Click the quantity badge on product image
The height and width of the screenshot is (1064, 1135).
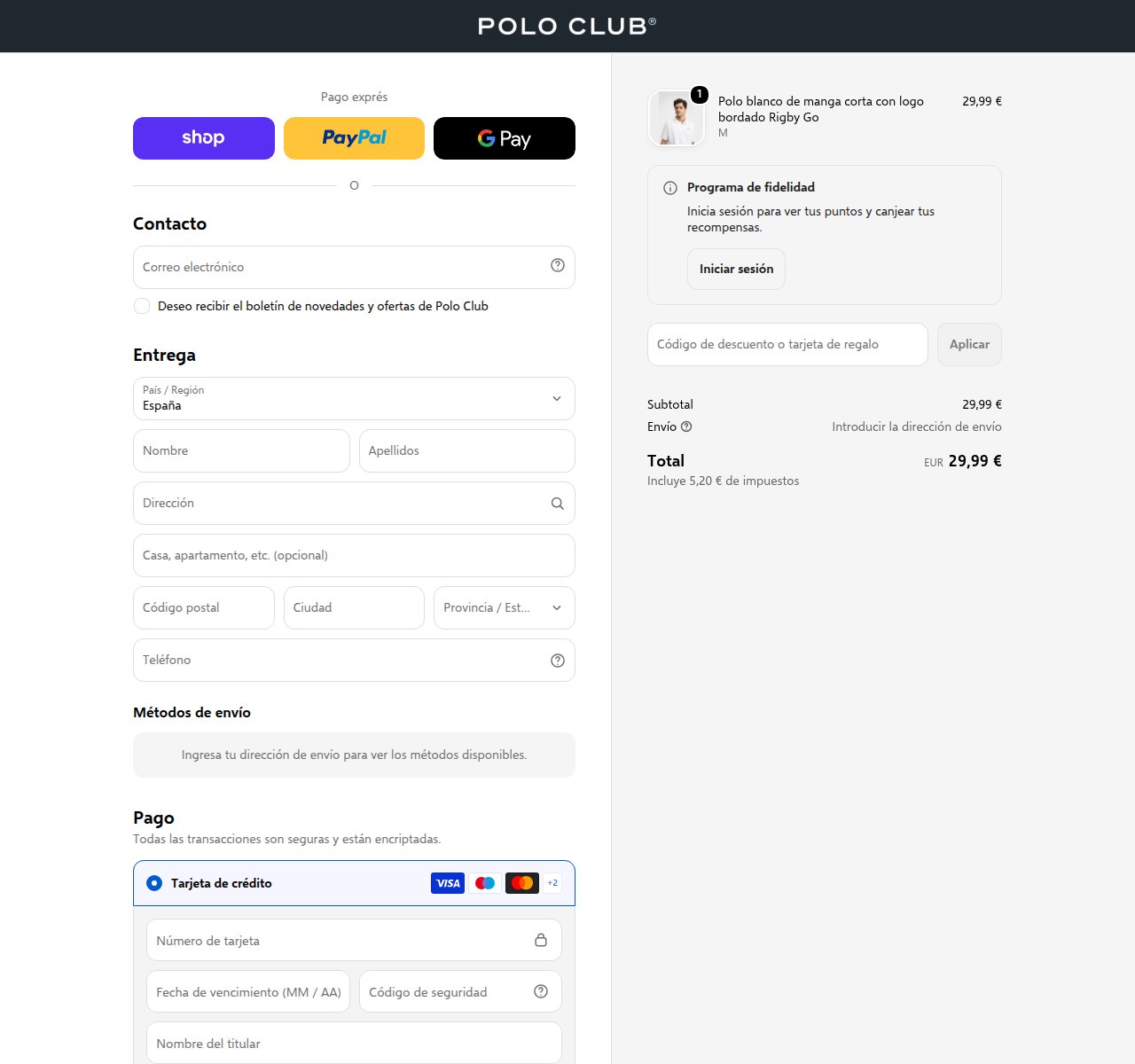[x=700, y=94]
